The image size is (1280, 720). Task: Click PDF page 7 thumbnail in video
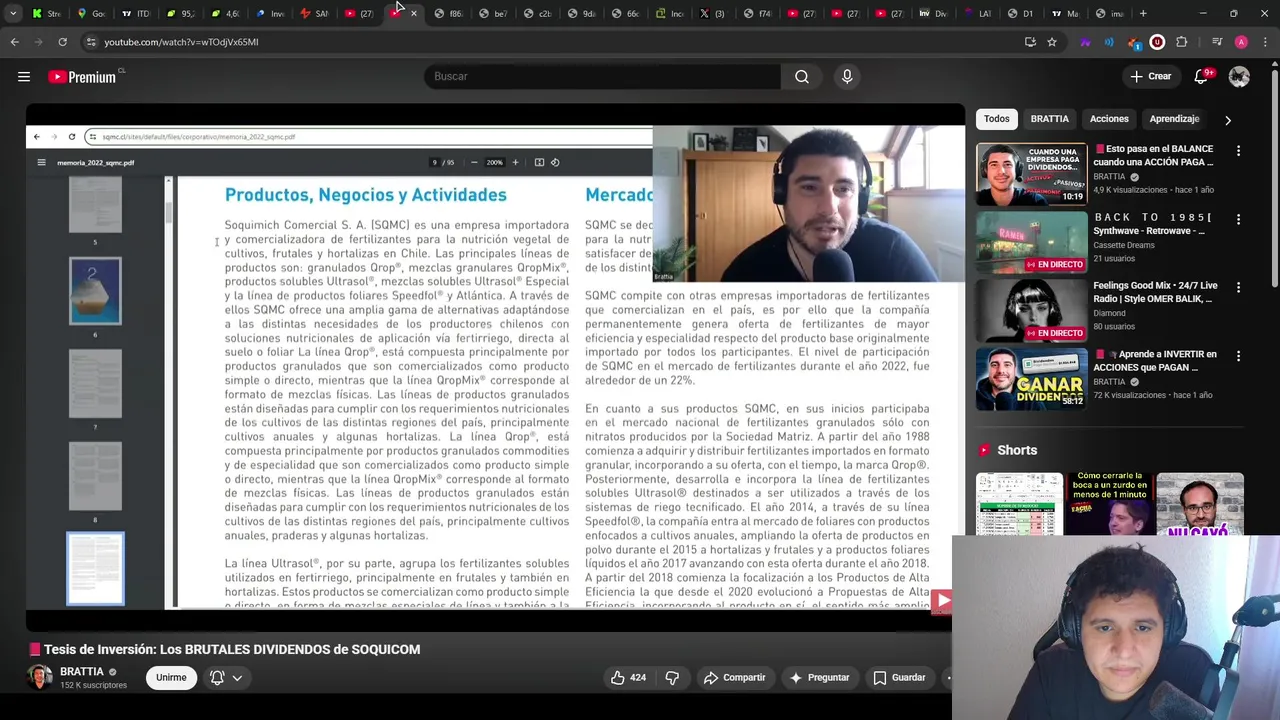click(x=95, y=384)
